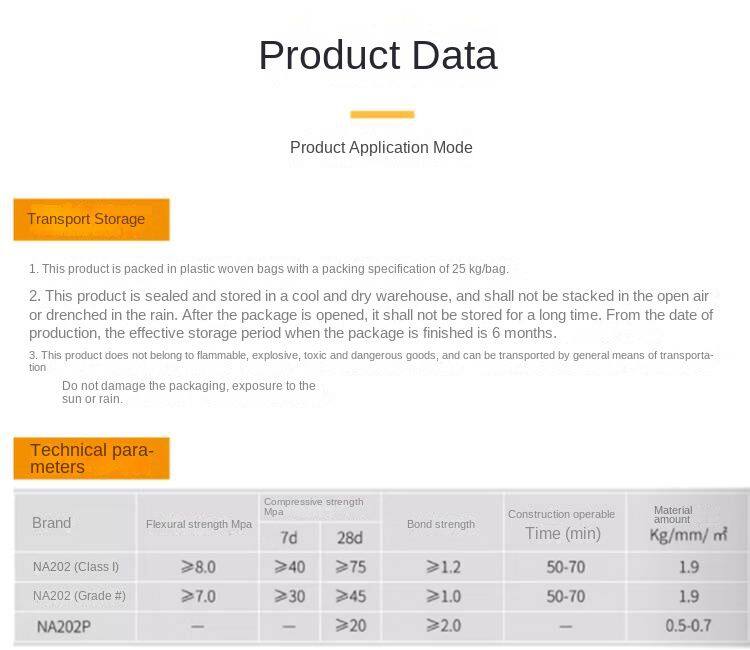Viewport: 750px width, 650px height.
Task: Select the NA202P row label
Action: [x=64, y=627]
